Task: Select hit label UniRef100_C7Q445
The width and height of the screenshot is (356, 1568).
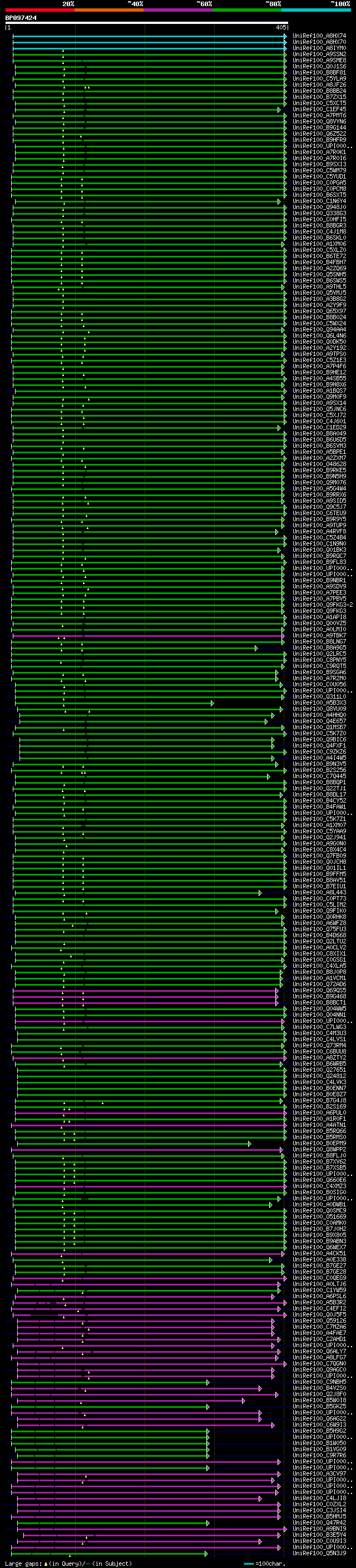Action: [319, 776]
